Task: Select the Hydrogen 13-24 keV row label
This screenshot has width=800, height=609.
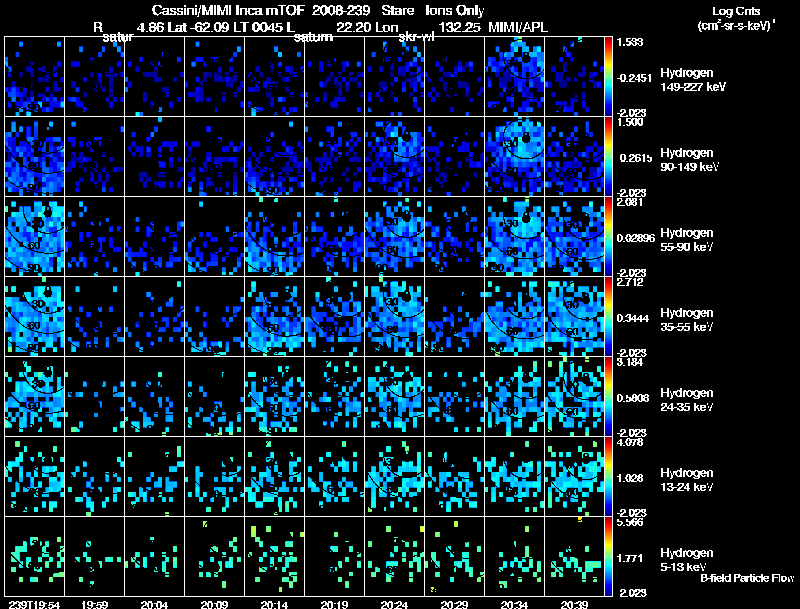Action: point(687,480)
